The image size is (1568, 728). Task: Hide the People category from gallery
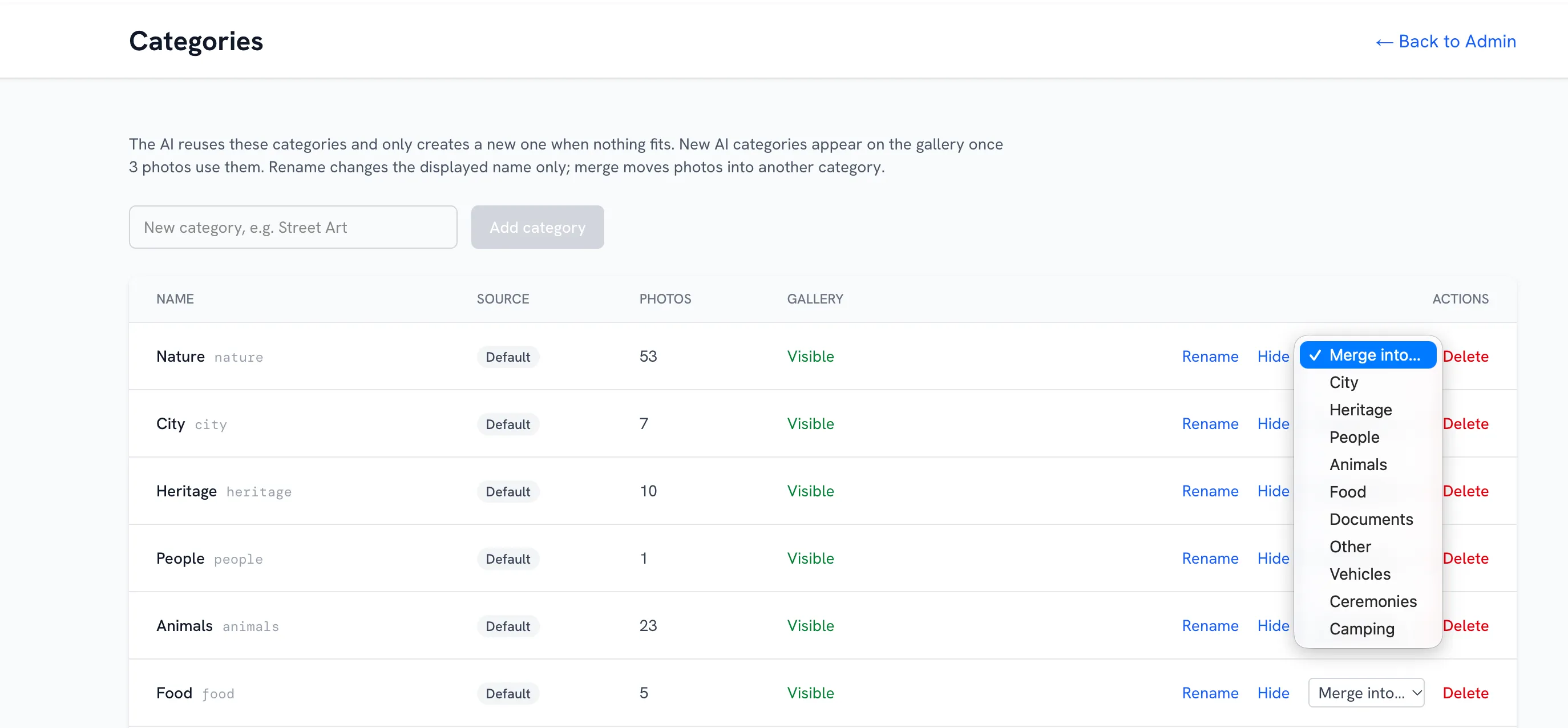pos(1274,558)
